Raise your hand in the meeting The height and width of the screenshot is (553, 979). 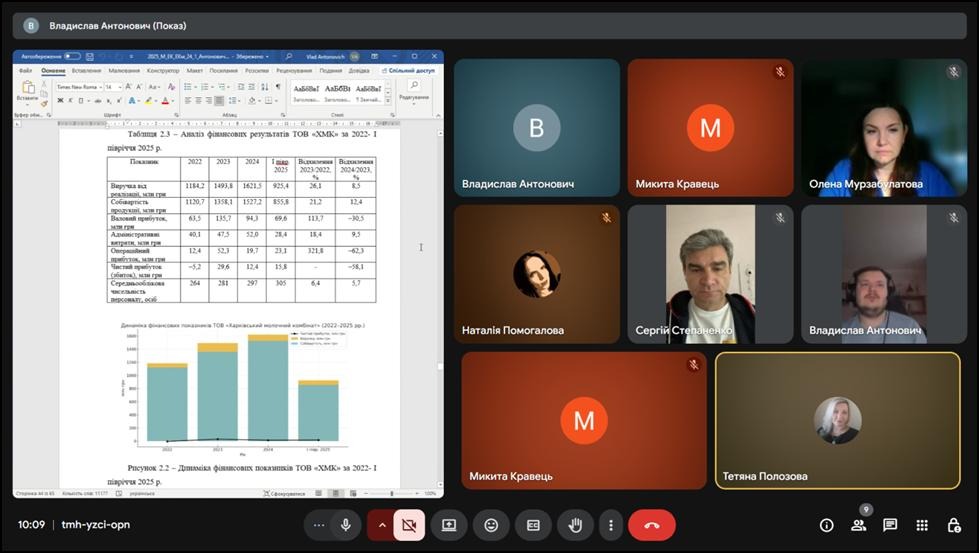[576, 525]
